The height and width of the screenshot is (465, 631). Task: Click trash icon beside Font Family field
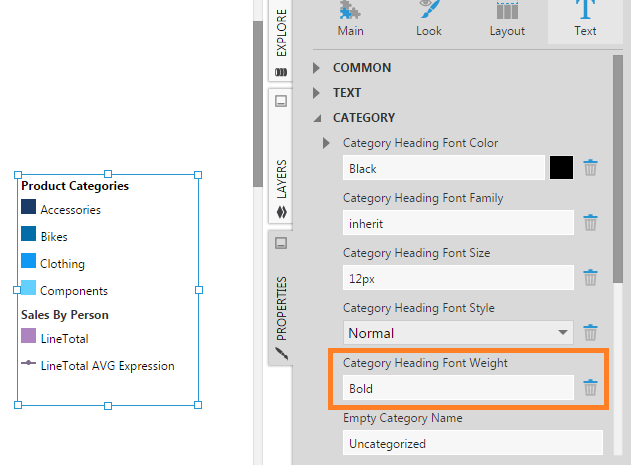pyautogui.click(x=590, y=222)
